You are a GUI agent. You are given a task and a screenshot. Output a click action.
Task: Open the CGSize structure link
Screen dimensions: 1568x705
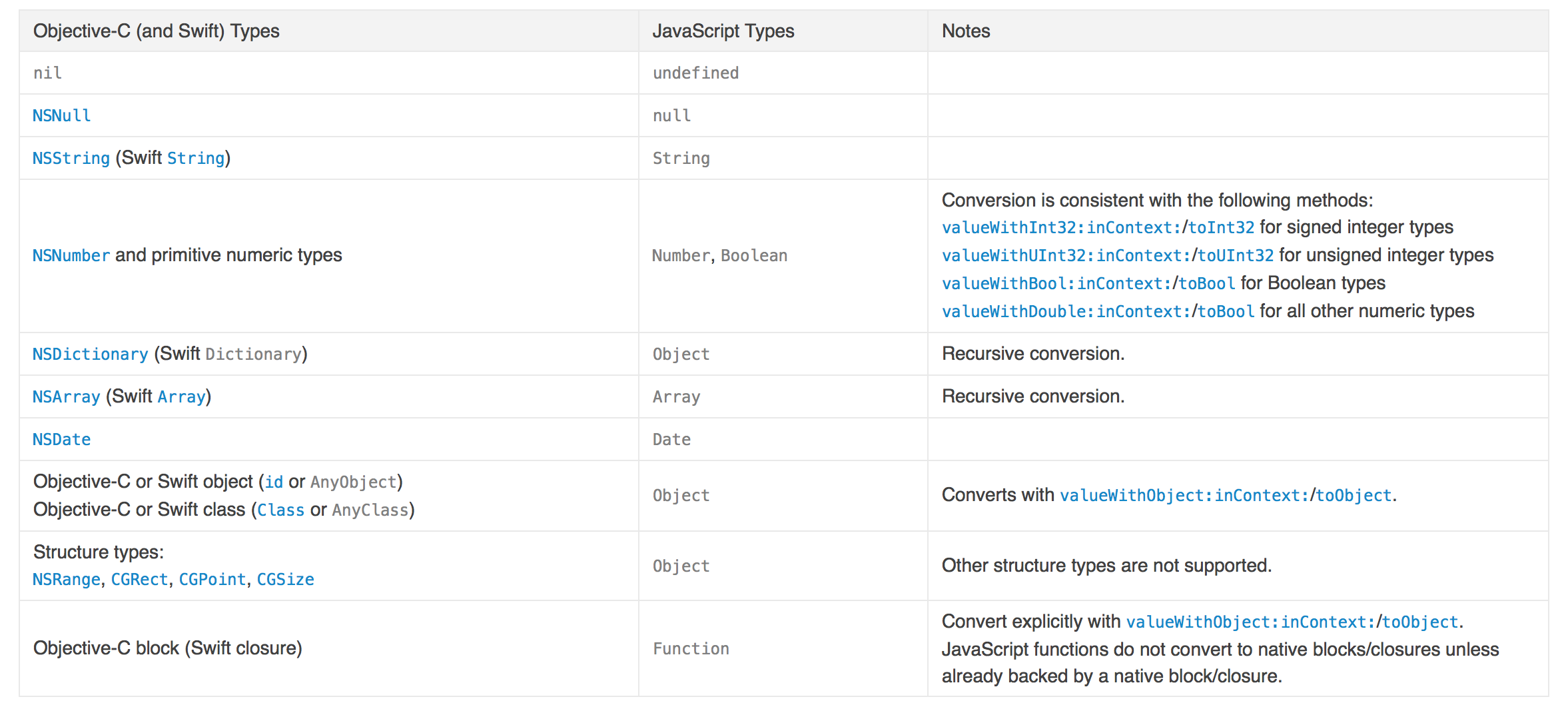(285, 579)
